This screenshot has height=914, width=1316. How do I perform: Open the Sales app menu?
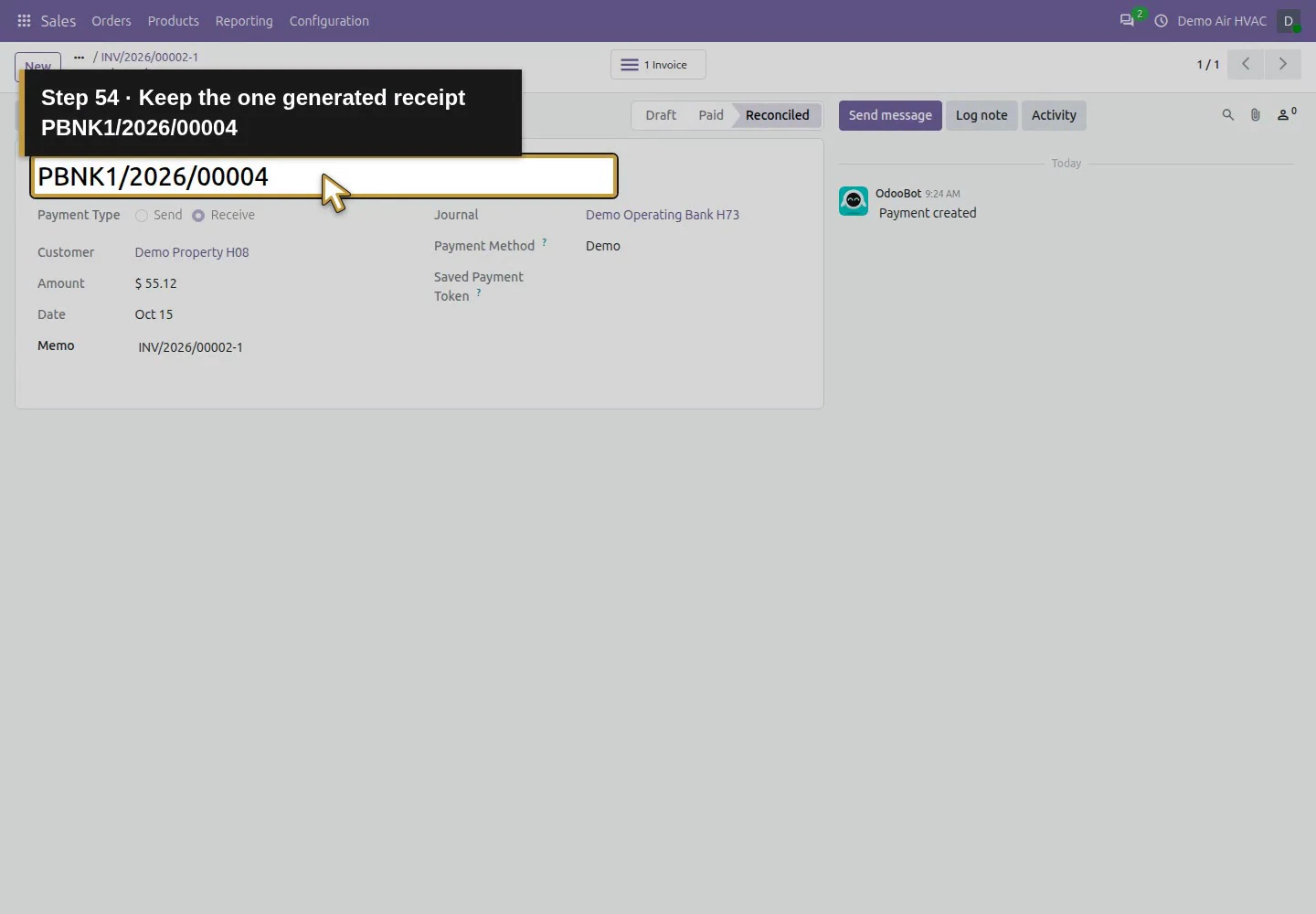coord(58,21)
